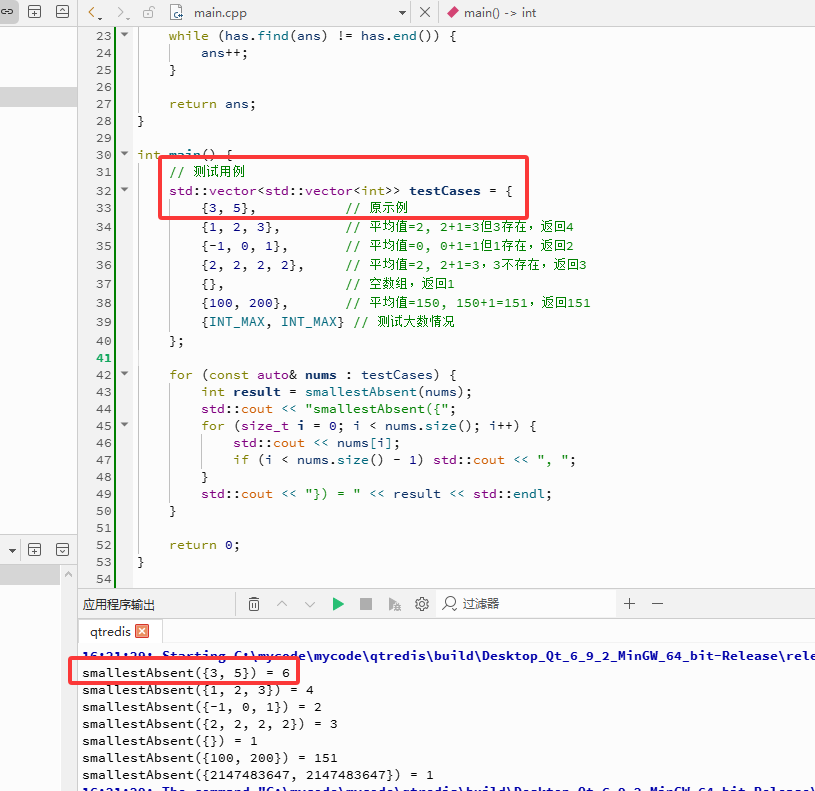The image size is (815, 791).
Task: Click the lower-left sidebar collapse down icon
Action: [62, 549]
